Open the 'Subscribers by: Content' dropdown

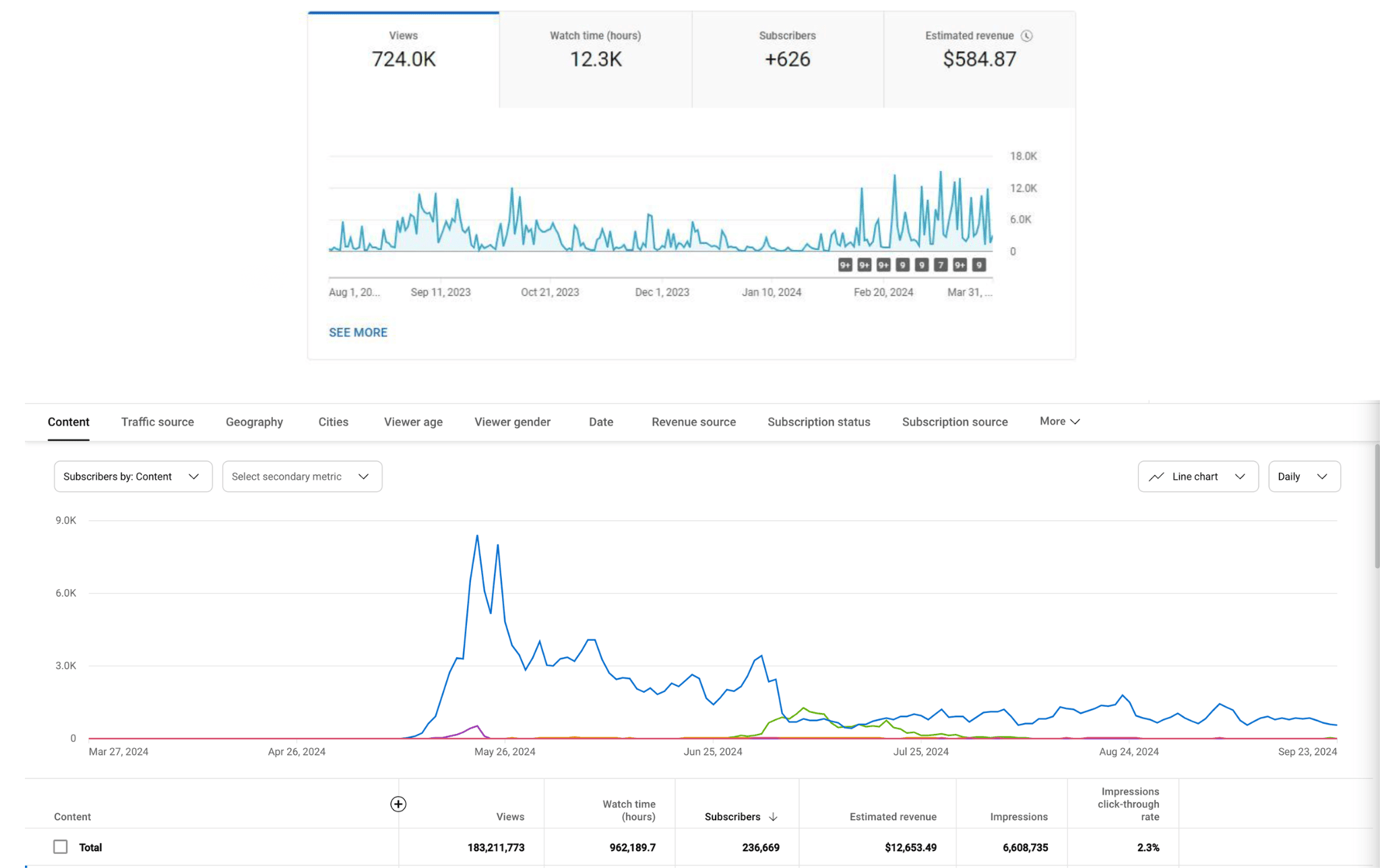coord(133,476)
